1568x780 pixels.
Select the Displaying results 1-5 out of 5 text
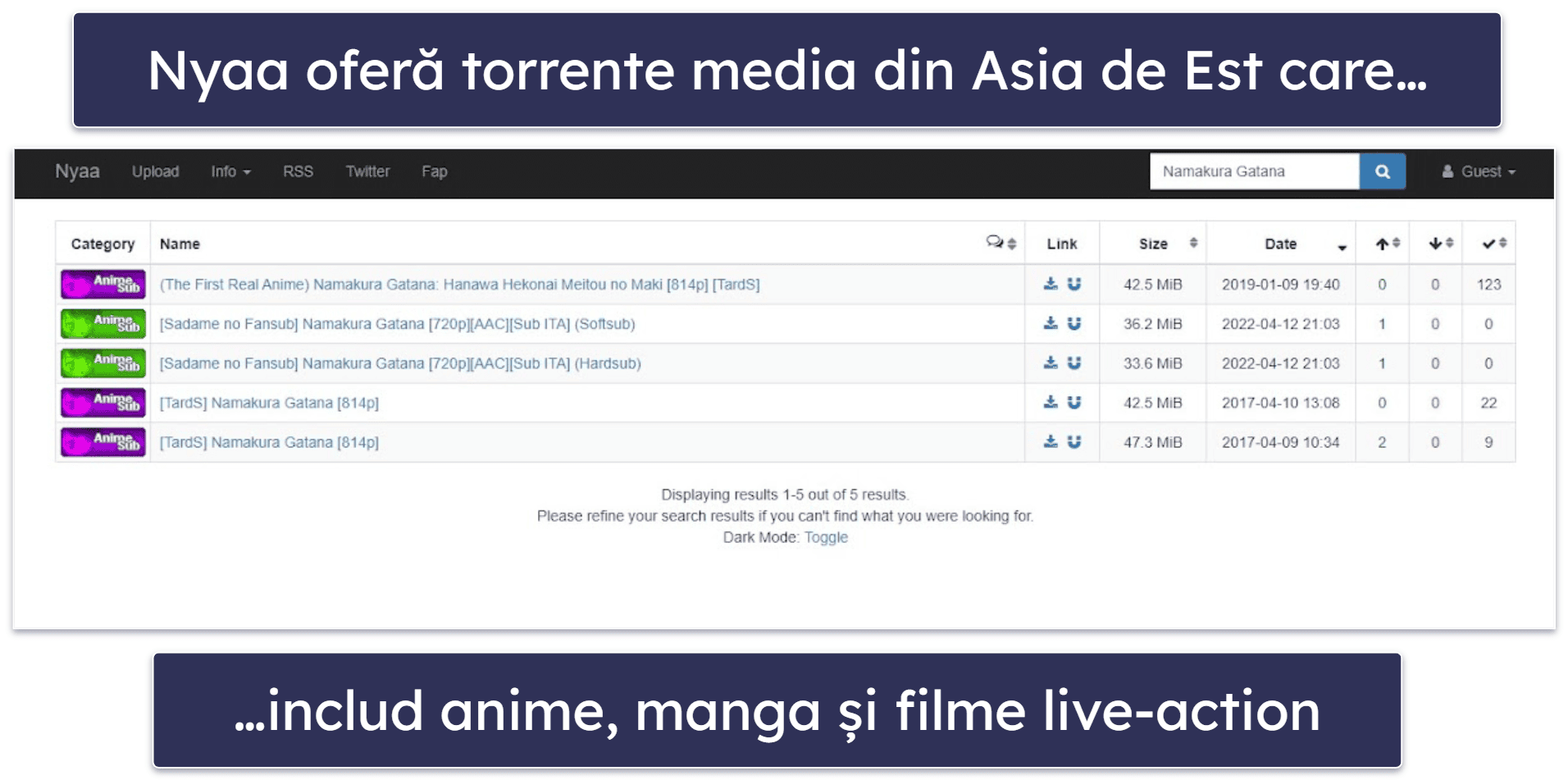786,495
